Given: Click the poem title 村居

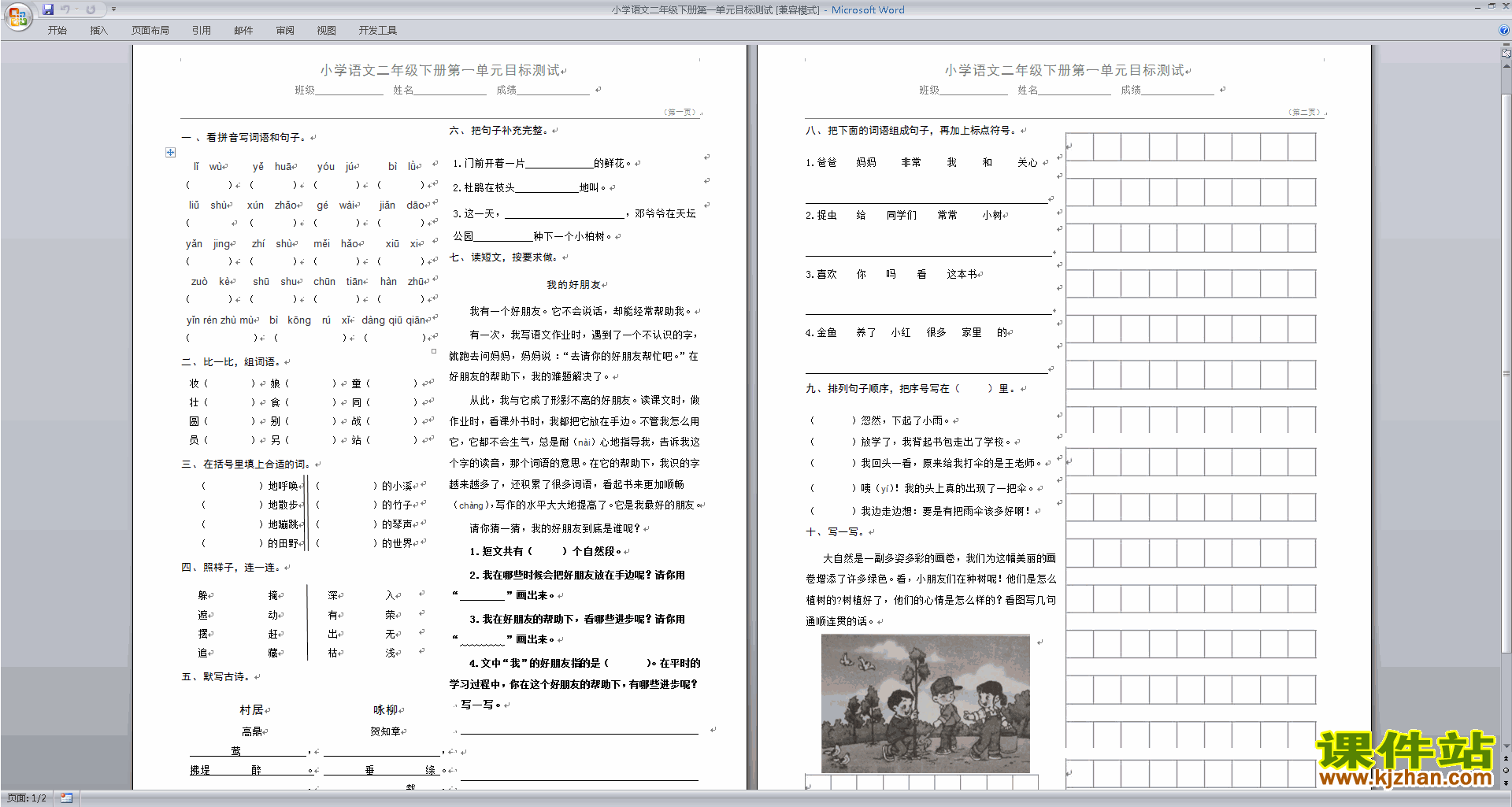Looking at the screenshot, I should (251, 710).
